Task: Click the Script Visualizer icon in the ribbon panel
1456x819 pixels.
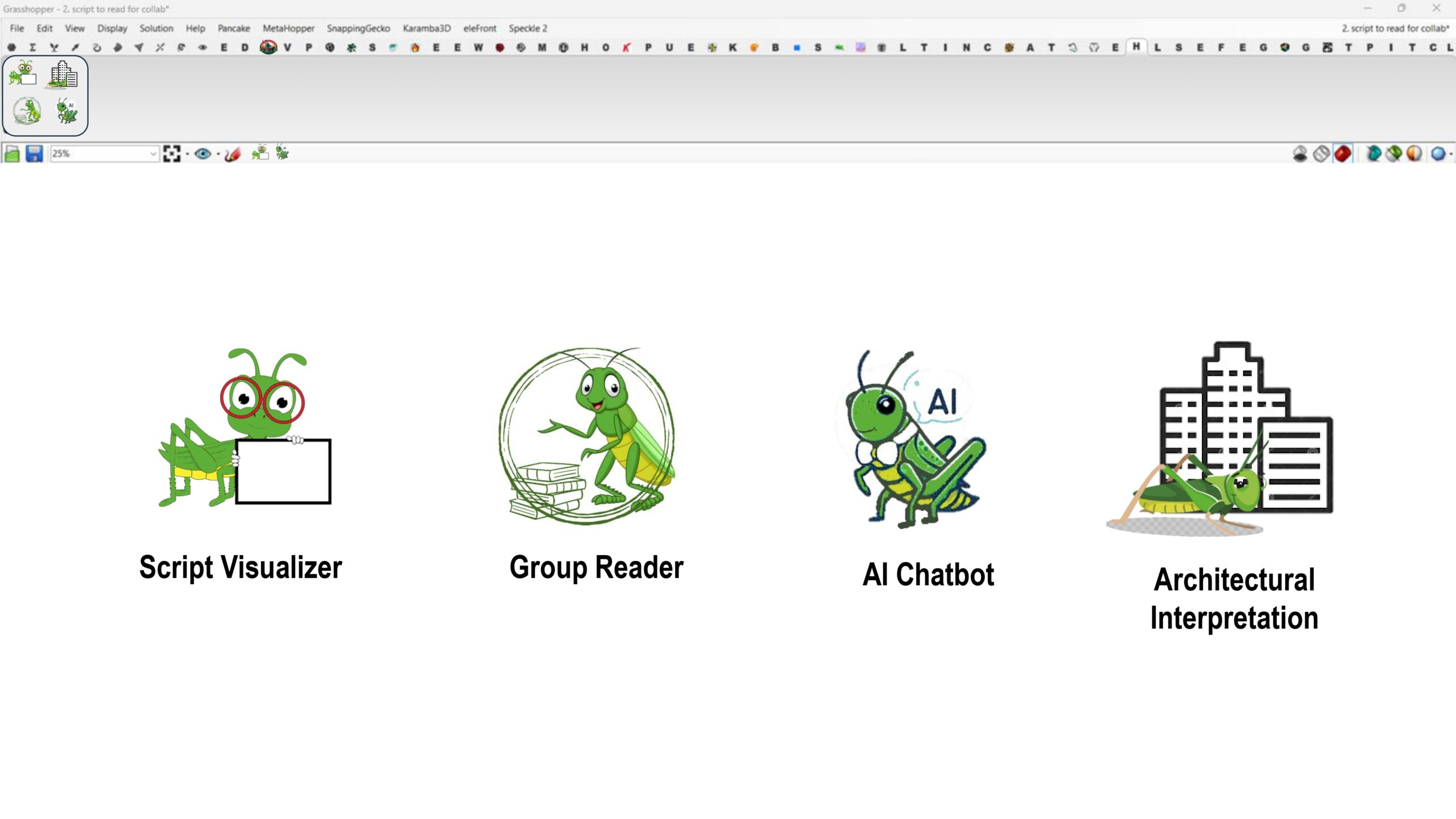Action: (x=23, y=74)
